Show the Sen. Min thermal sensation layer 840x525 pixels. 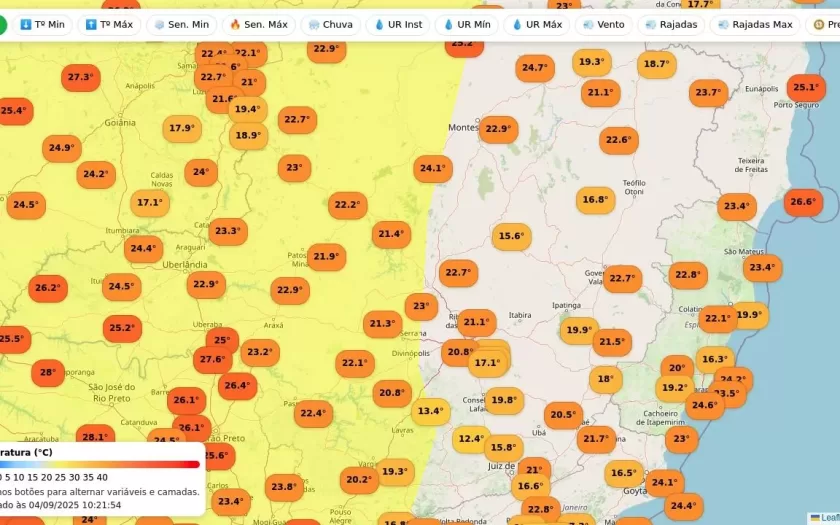tap(181, 24)
